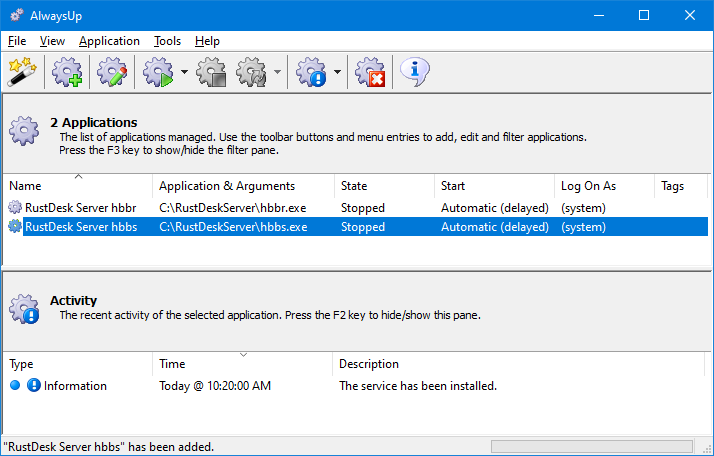Click (system) logon in hbbr row

point(583,208)
